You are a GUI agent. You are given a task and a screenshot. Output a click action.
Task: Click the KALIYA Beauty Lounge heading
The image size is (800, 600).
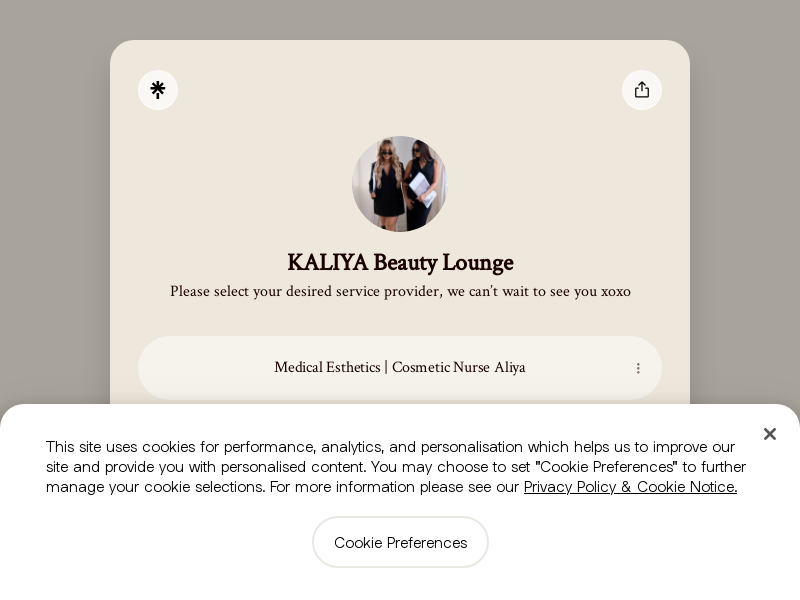[400, 262]
